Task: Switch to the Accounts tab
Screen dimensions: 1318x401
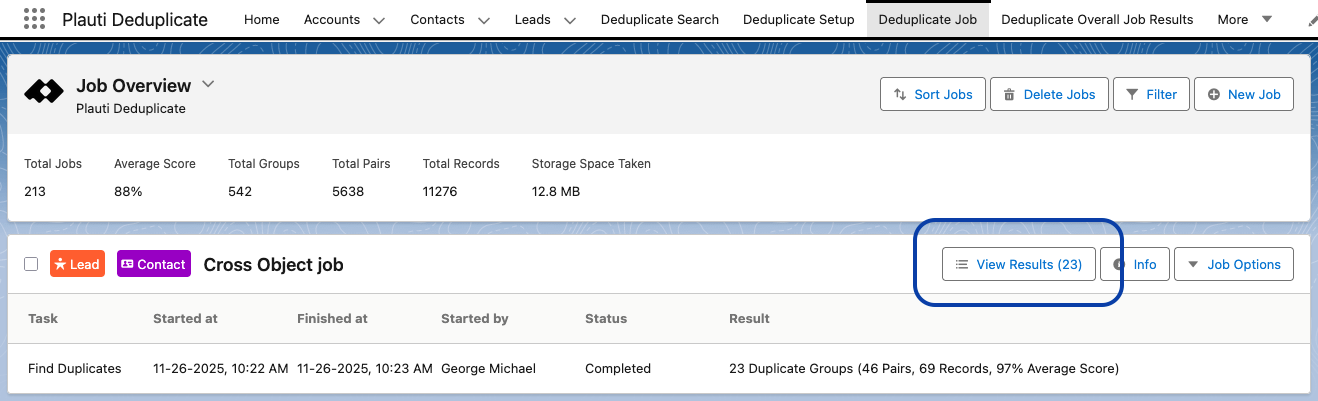Action: tap(332, 19)
